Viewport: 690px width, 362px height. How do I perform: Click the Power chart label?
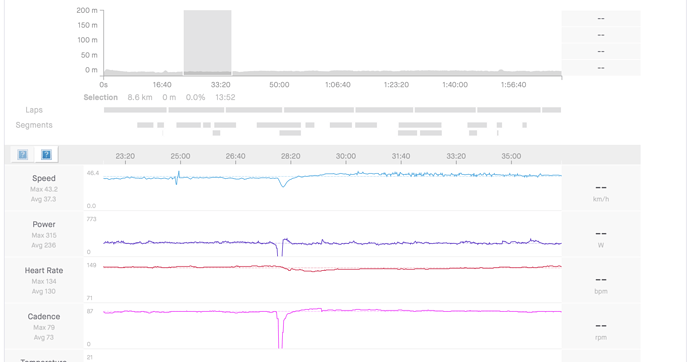44,224
